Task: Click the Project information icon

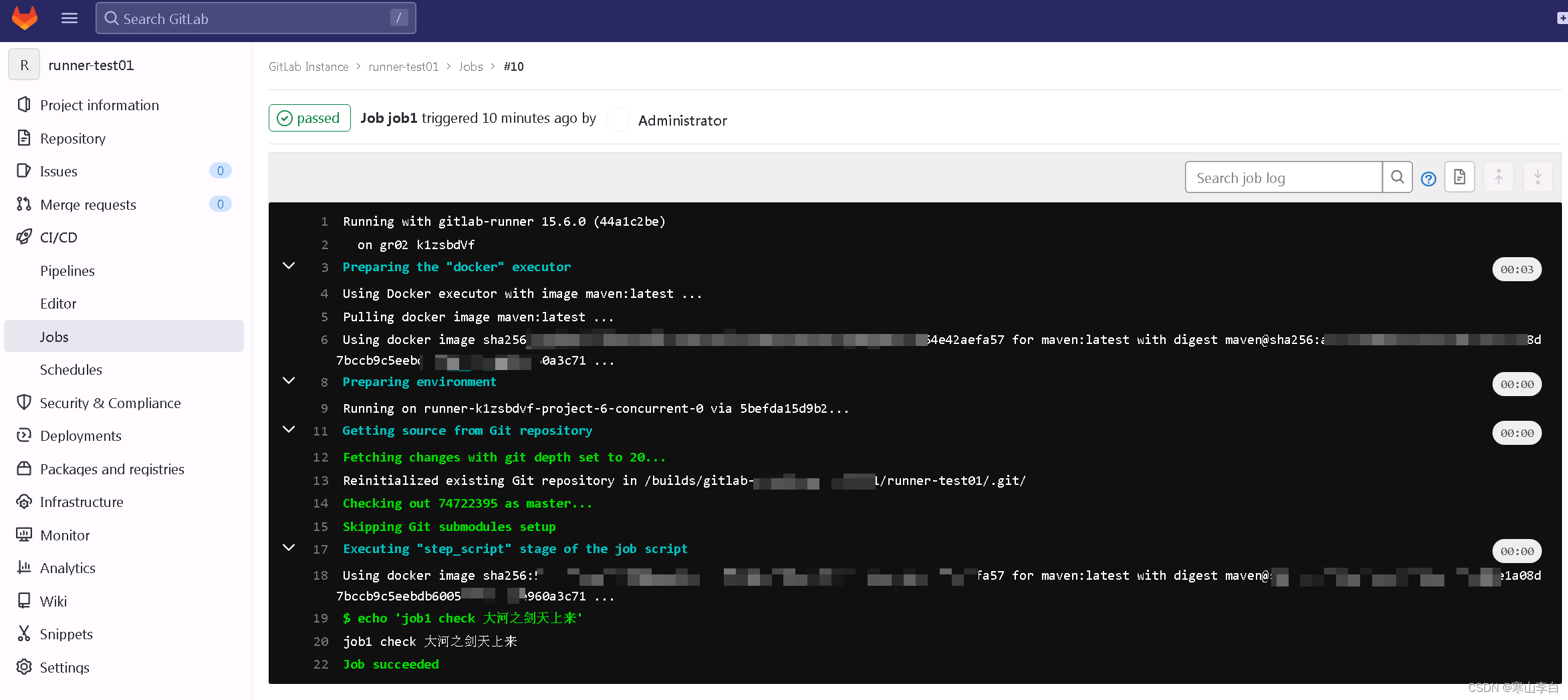Action: click(24, 105)
